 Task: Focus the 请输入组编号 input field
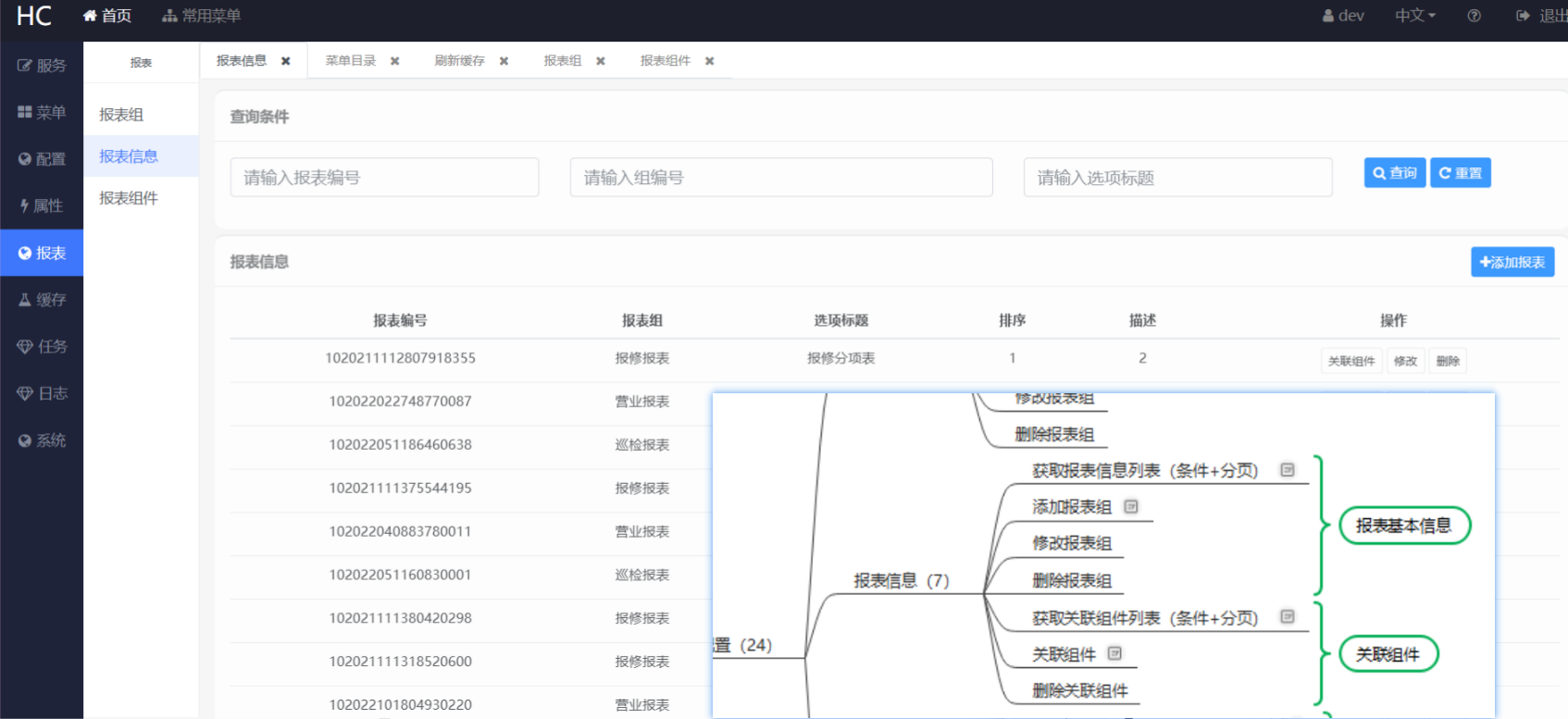click(781, 177)
